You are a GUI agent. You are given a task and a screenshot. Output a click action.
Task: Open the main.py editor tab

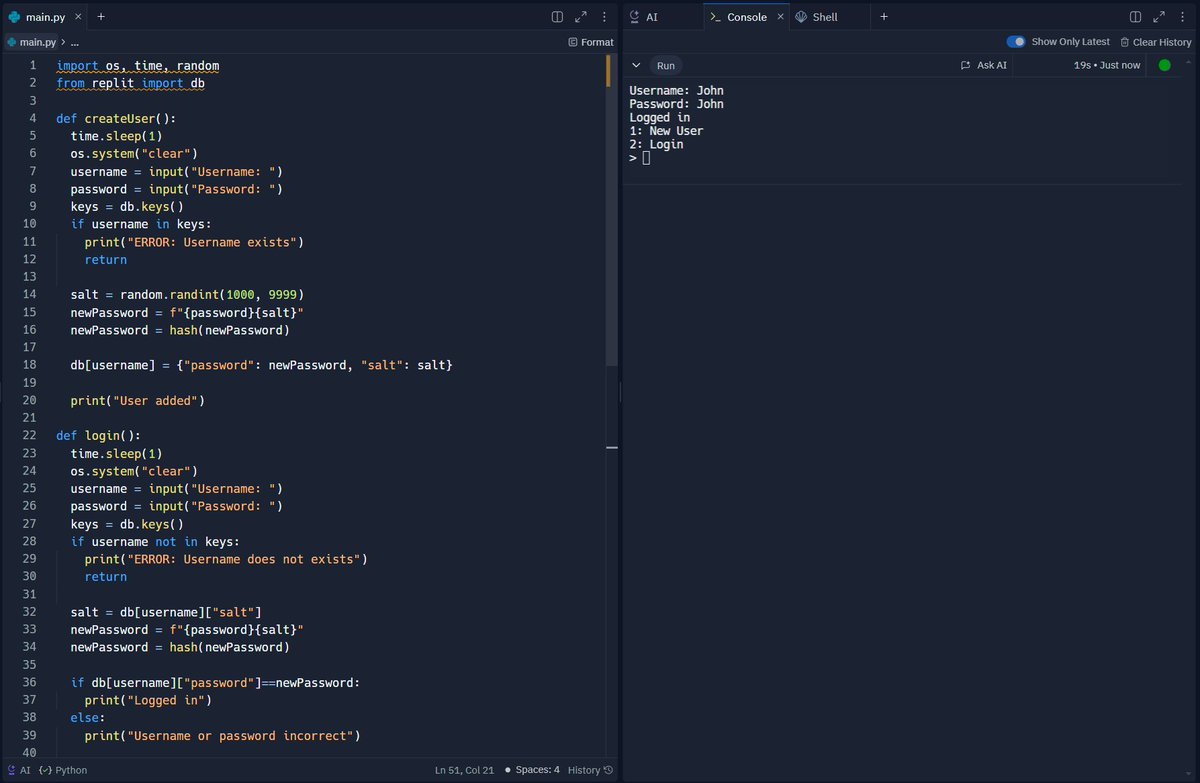pyautogui.click(x=45, y=17)
